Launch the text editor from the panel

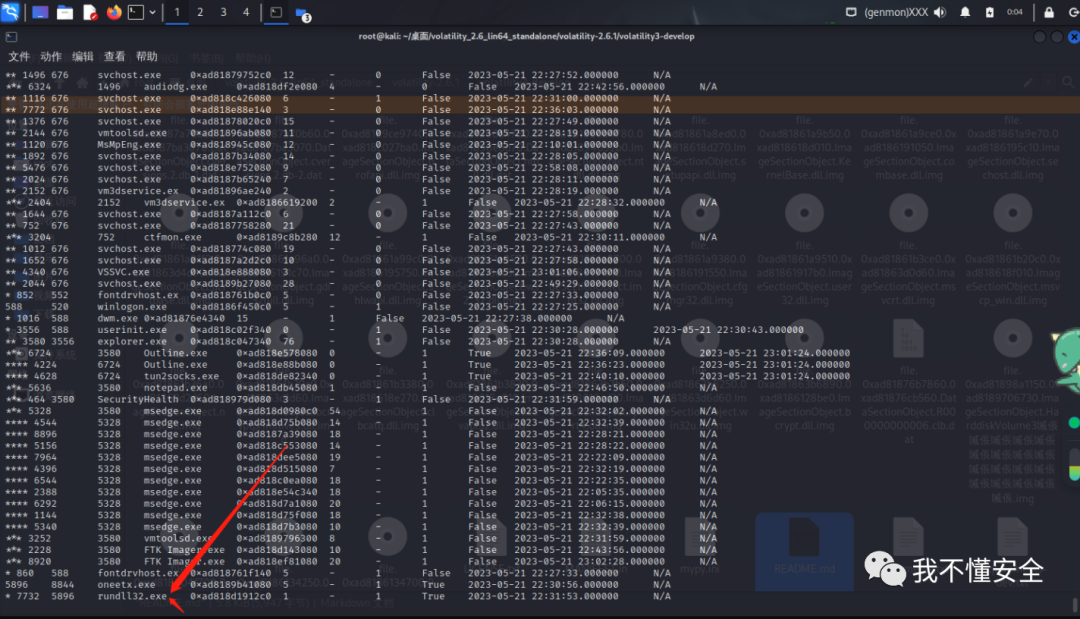tap(90, 12)
